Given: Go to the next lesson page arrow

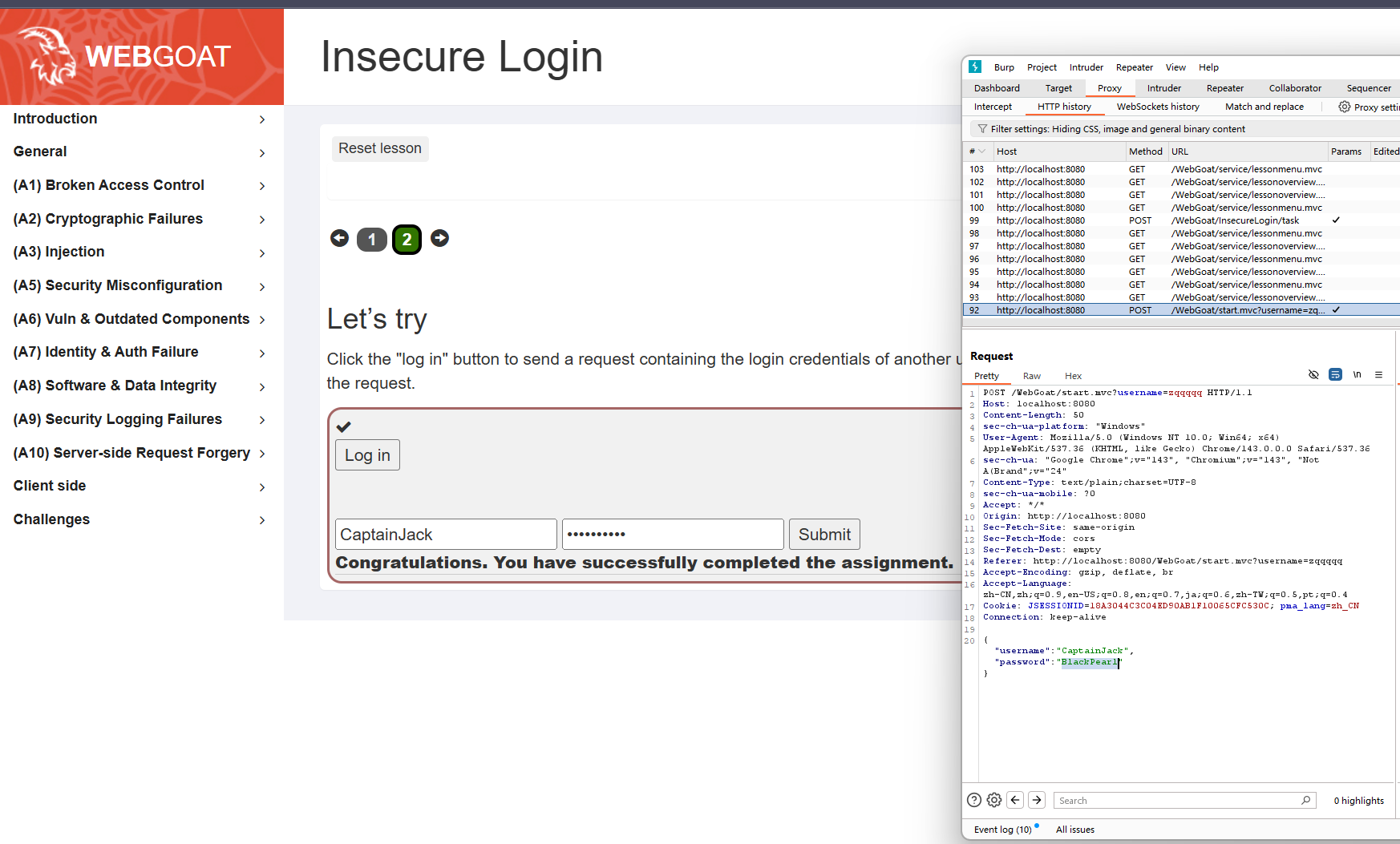Looking at the screenshot, I should [x=439, y=238].
